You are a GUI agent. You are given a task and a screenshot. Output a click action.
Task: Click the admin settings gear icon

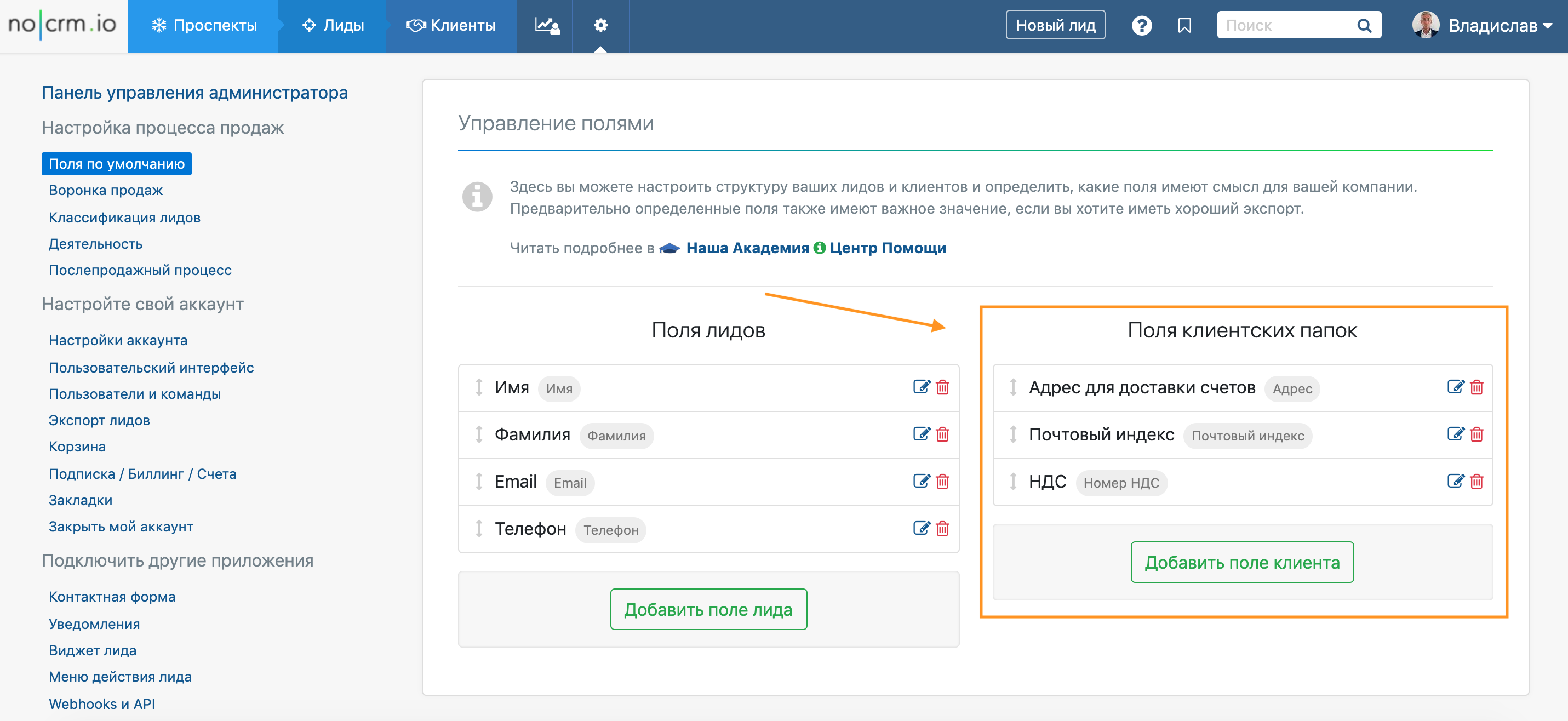pyautogui.click(x=600, y=26)
